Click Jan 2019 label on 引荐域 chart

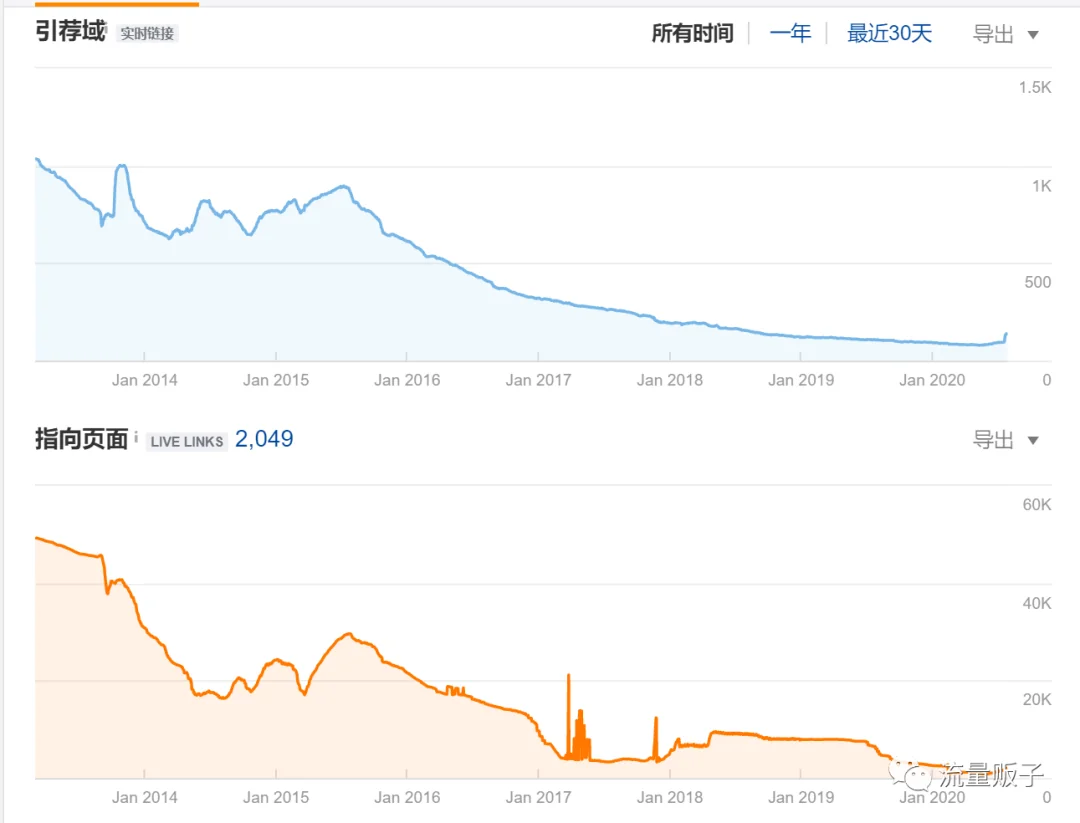[x=800, y=380]
